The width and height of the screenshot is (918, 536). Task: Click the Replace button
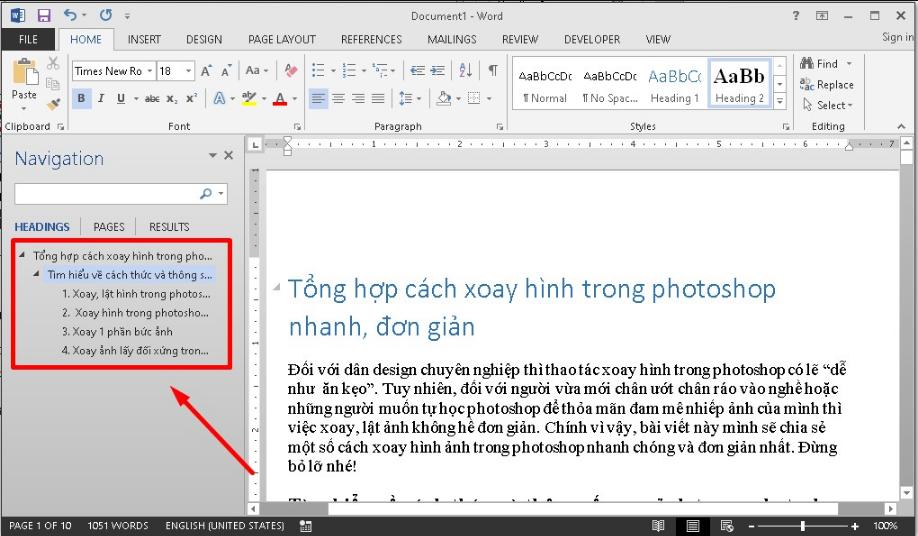(828, 85)
